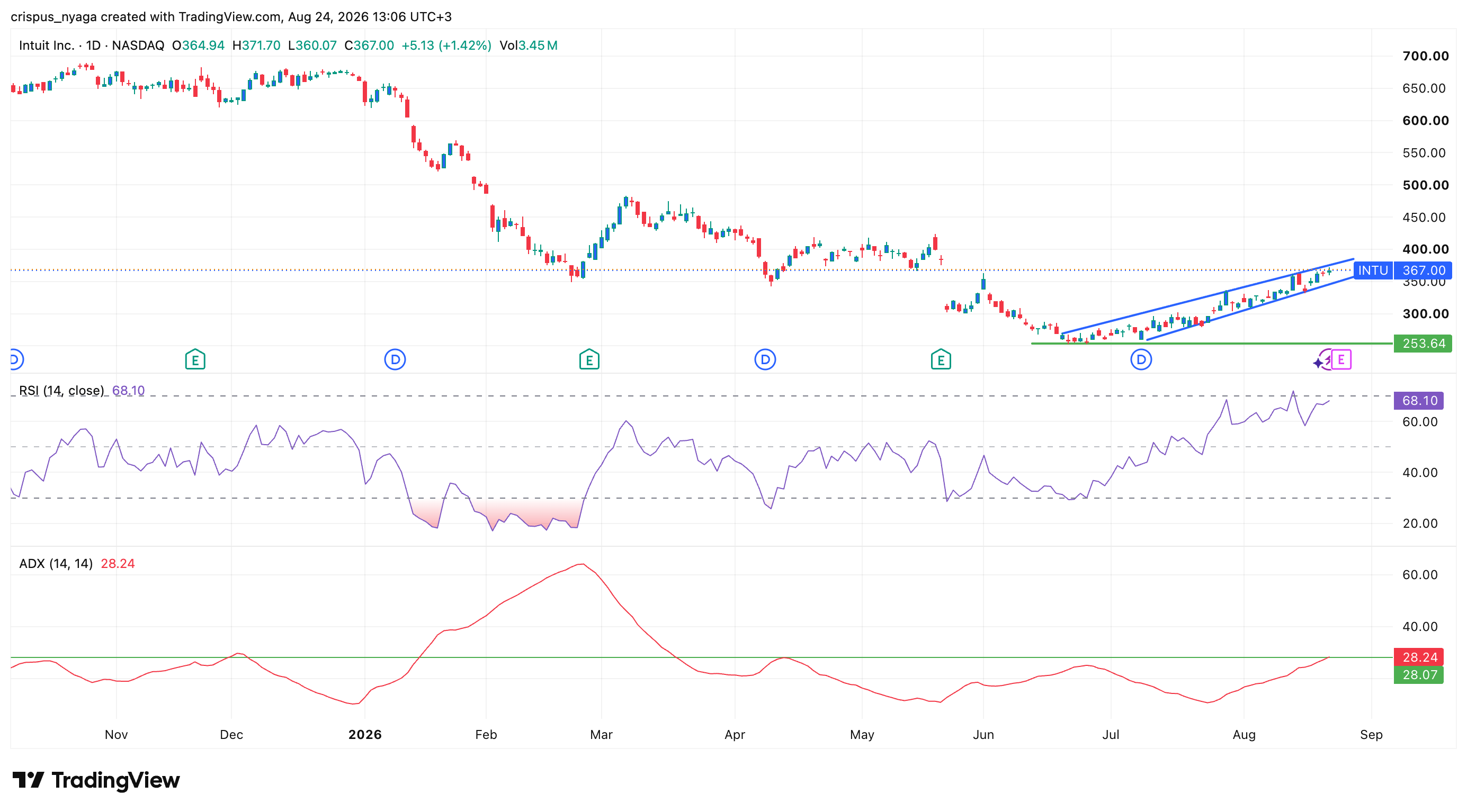
Task: Click the 20.00 RSI axis label
Action: [1420, 524]
